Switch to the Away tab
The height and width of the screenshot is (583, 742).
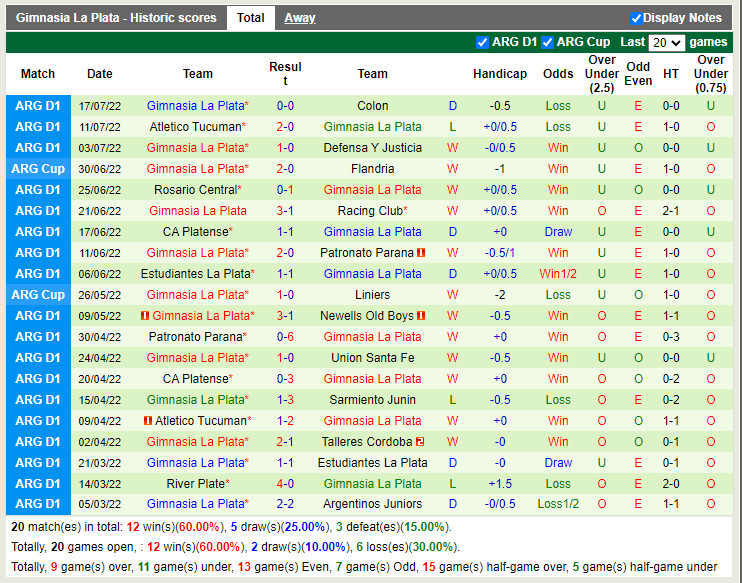[299, 18]
